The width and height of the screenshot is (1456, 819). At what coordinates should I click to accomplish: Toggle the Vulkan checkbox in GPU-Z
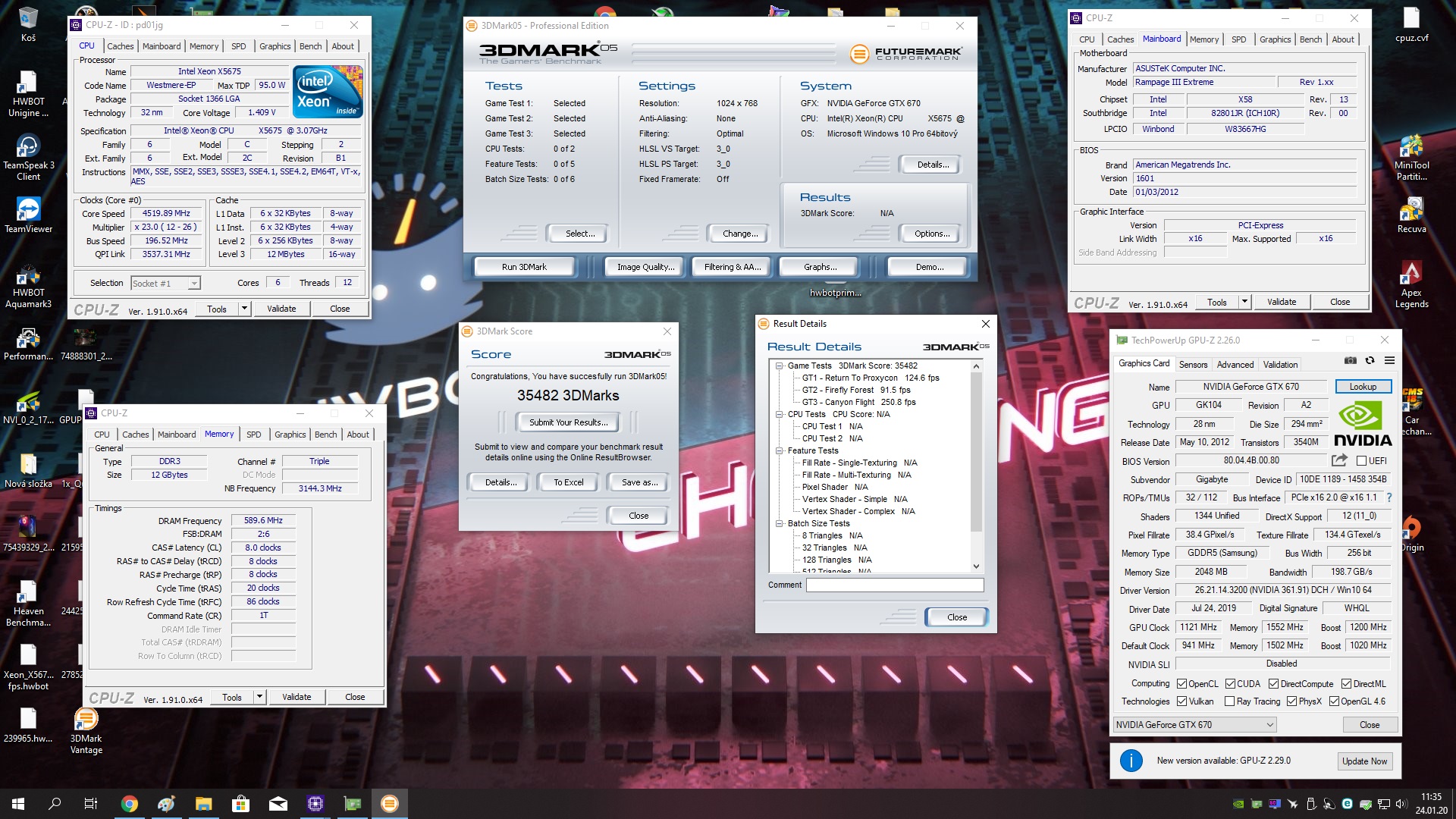(x=1181, y=701)
